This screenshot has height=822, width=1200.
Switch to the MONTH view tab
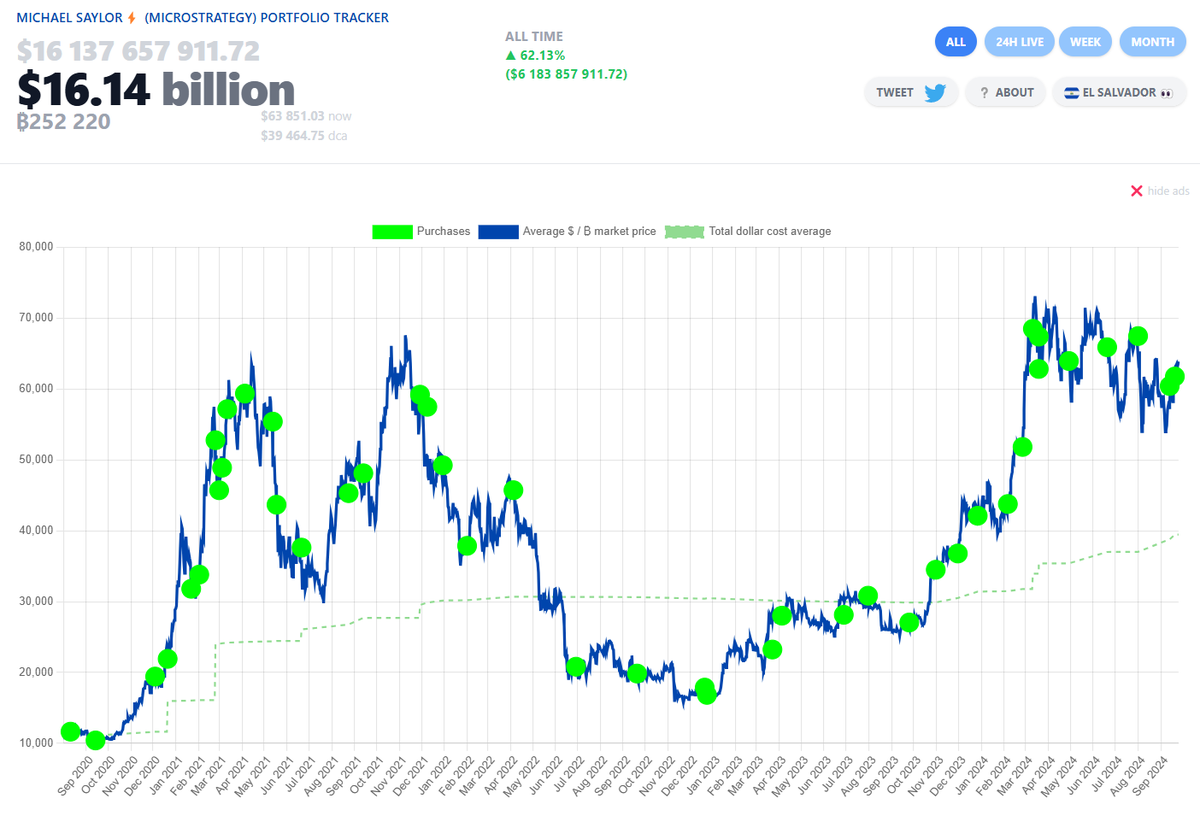coord(1152,41)
